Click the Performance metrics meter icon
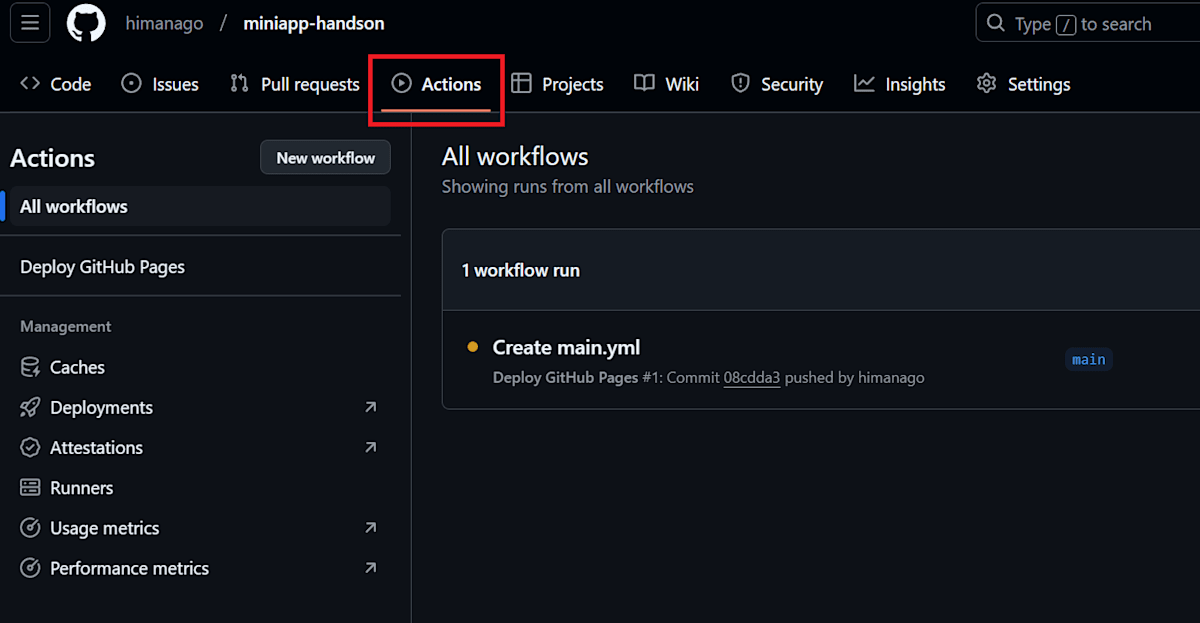 (x=31, y=568)
